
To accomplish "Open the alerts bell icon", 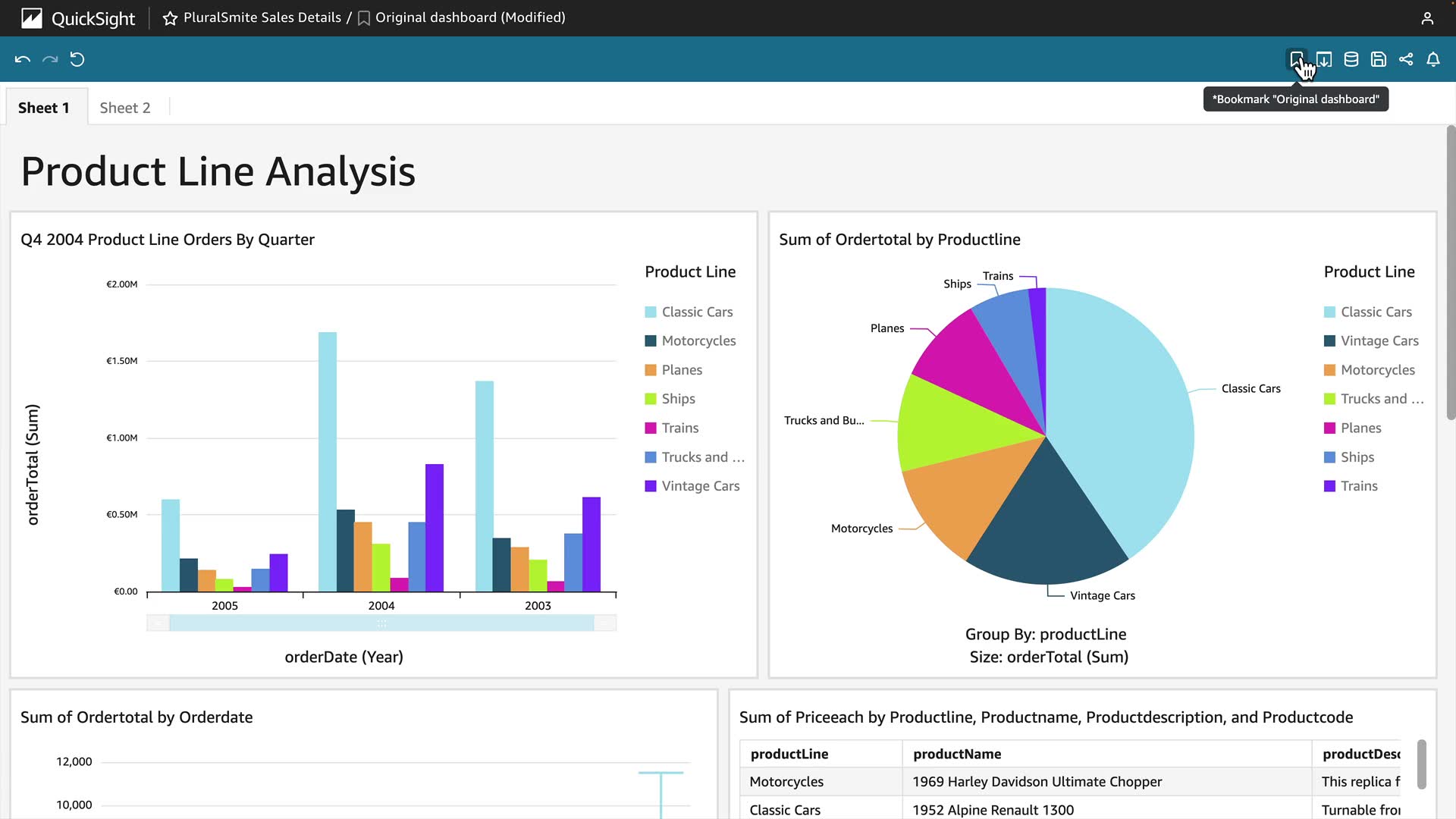I will [x=1433, y=59].
